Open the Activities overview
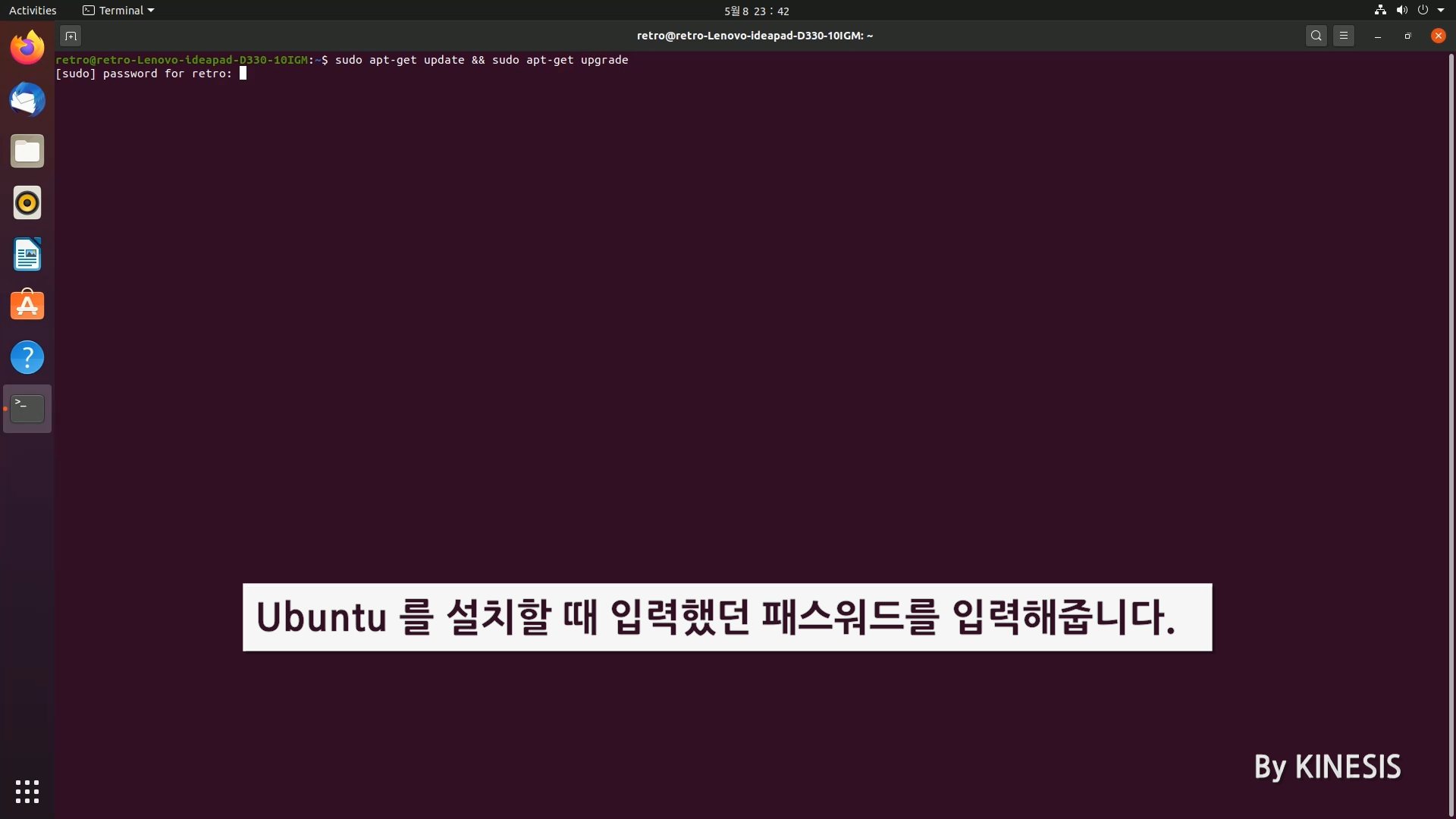The height and width of the screenshot is (819, 1456). click(x=33, y=11)
